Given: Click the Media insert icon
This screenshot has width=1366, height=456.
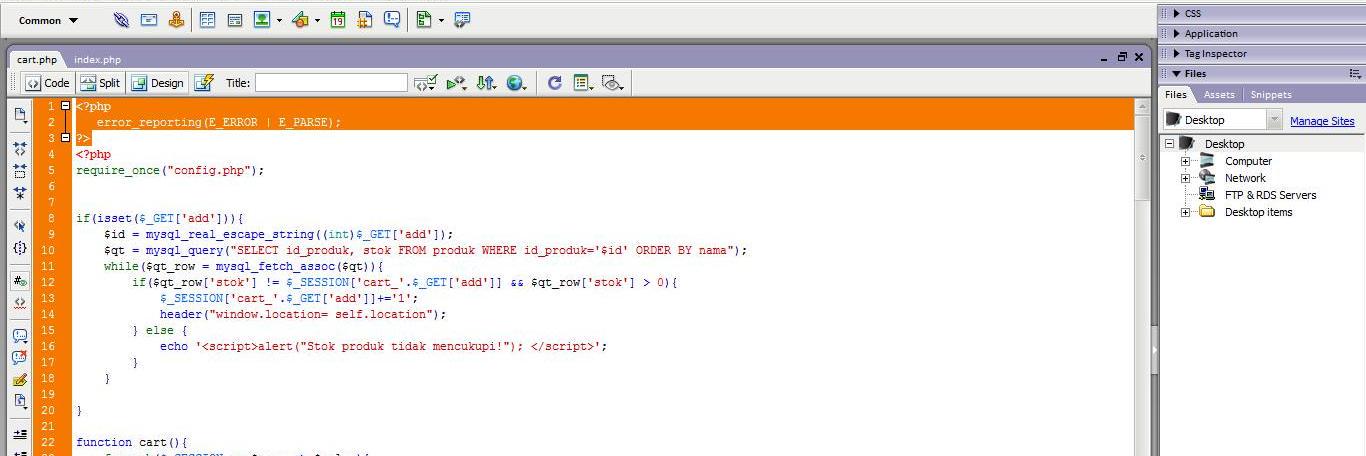Looking at the screenshot, I should tap(300, 20).
